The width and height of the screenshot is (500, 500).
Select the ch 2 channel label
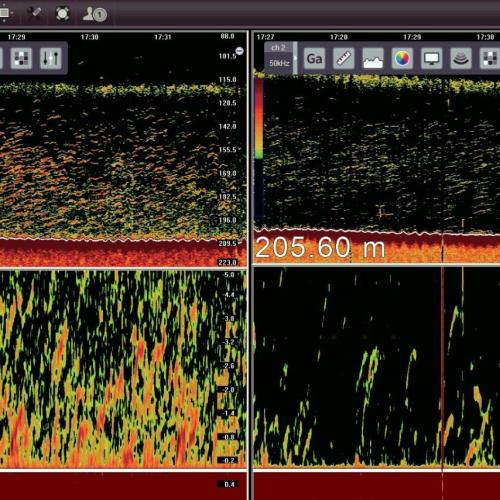[x=278, y=48]
